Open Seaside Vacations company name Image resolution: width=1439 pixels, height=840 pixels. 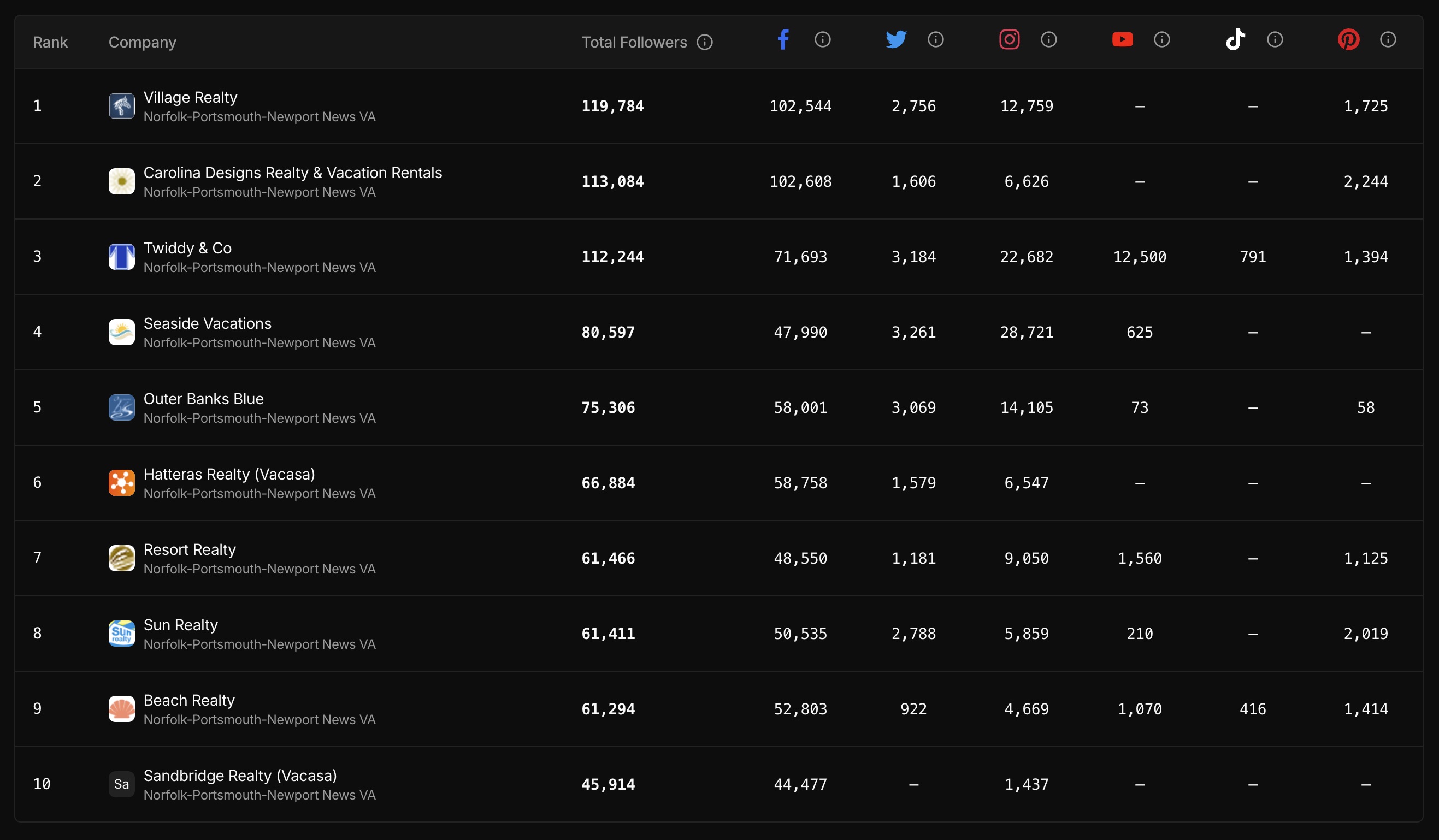(x=207, y=324)
